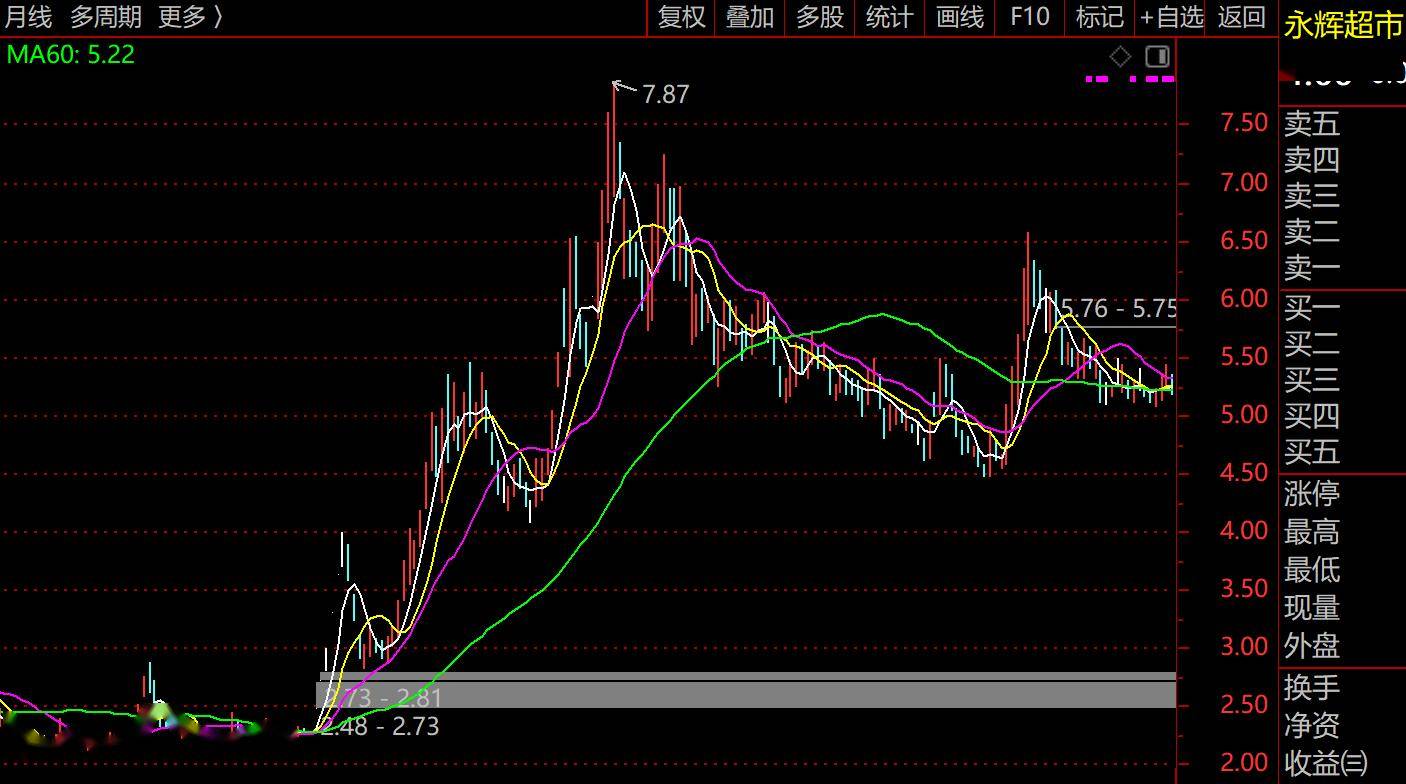Open the 复权 adjustment menu
This screenshot has height=784, width=1406.
(x=682, y=17)
